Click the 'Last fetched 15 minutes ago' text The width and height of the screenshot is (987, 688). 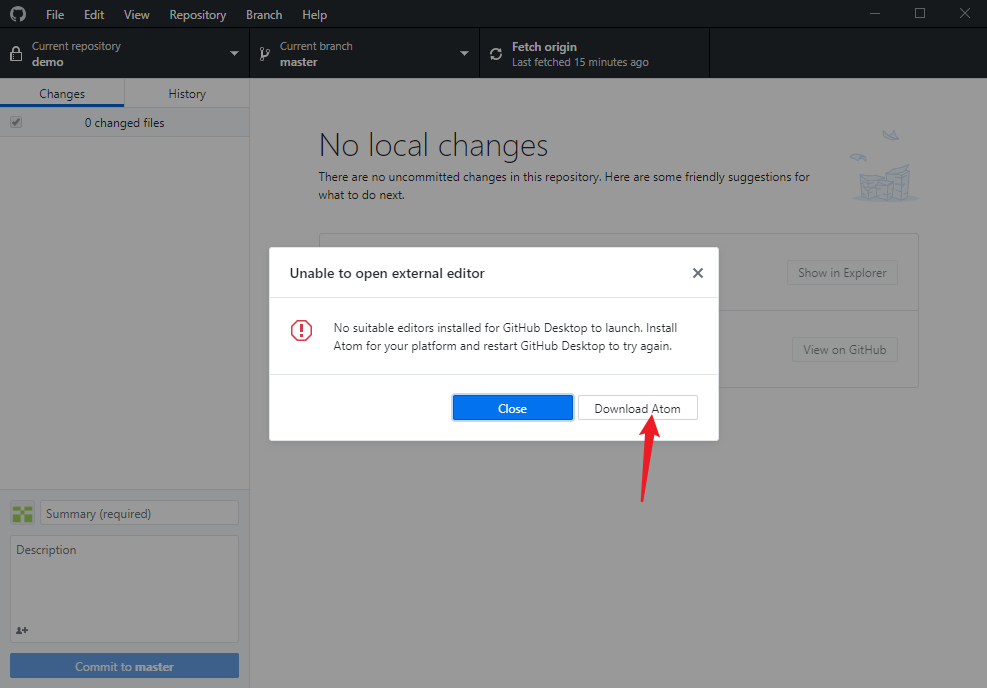click(x=580, y=62)
